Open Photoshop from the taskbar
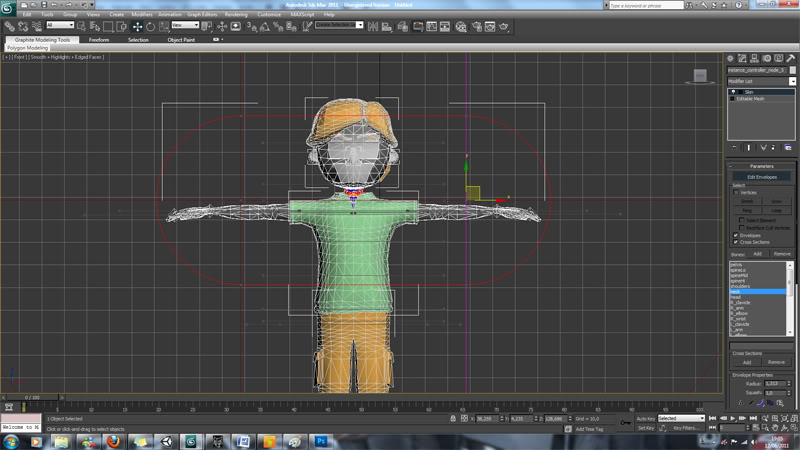800x450 pixels. 322,441
